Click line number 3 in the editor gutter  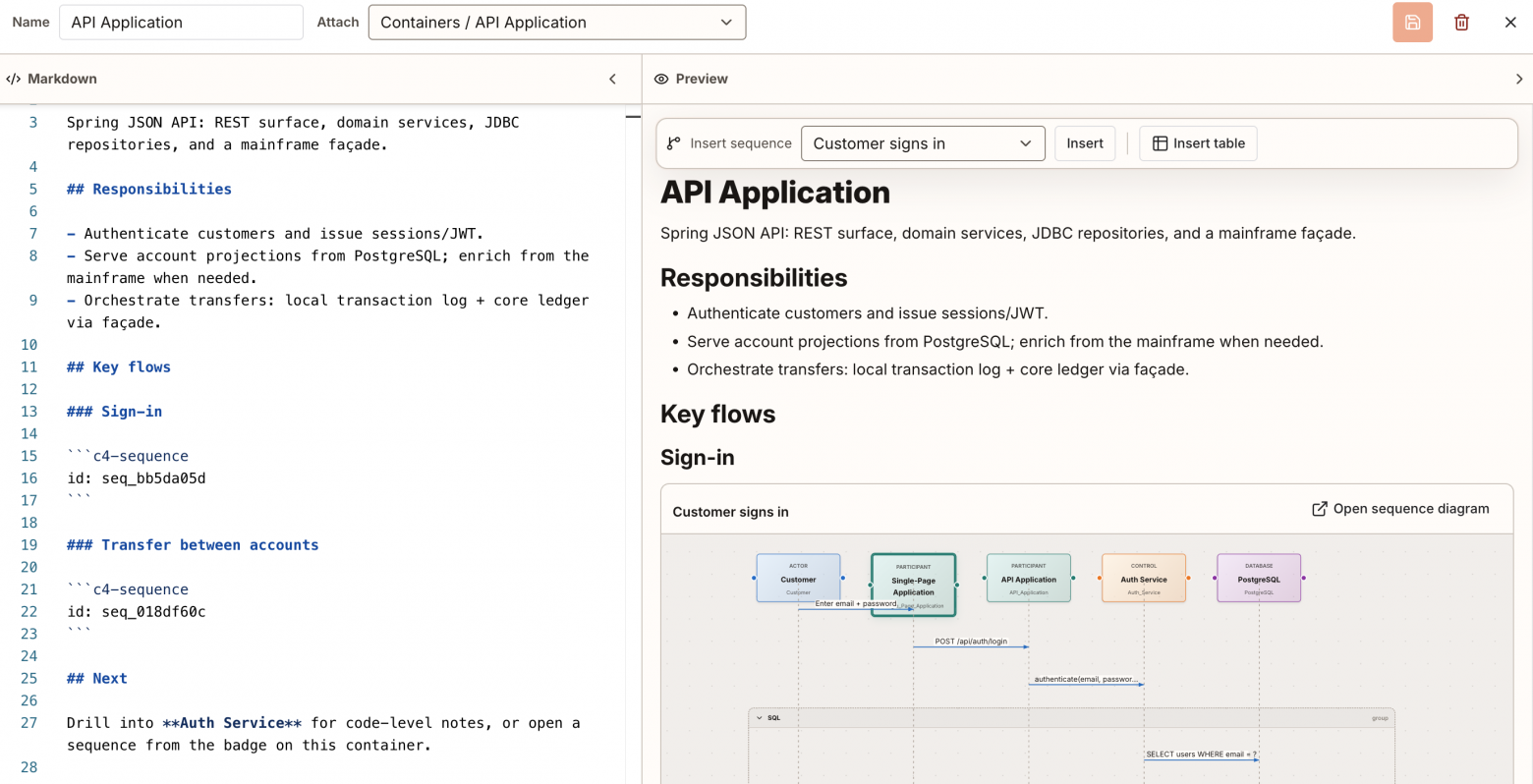click(x=33, y=123)
